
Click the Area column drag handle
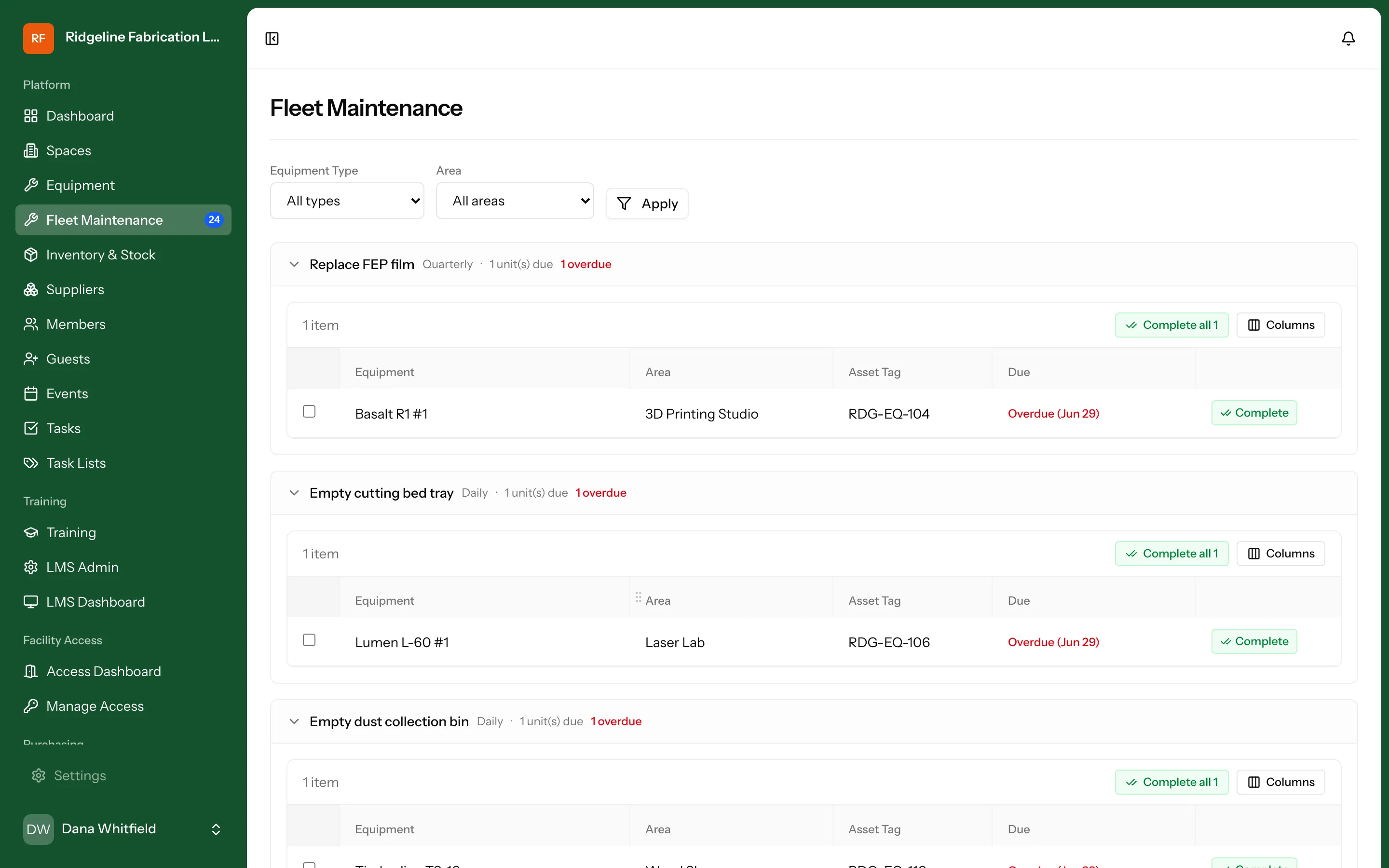coord(638,597)
